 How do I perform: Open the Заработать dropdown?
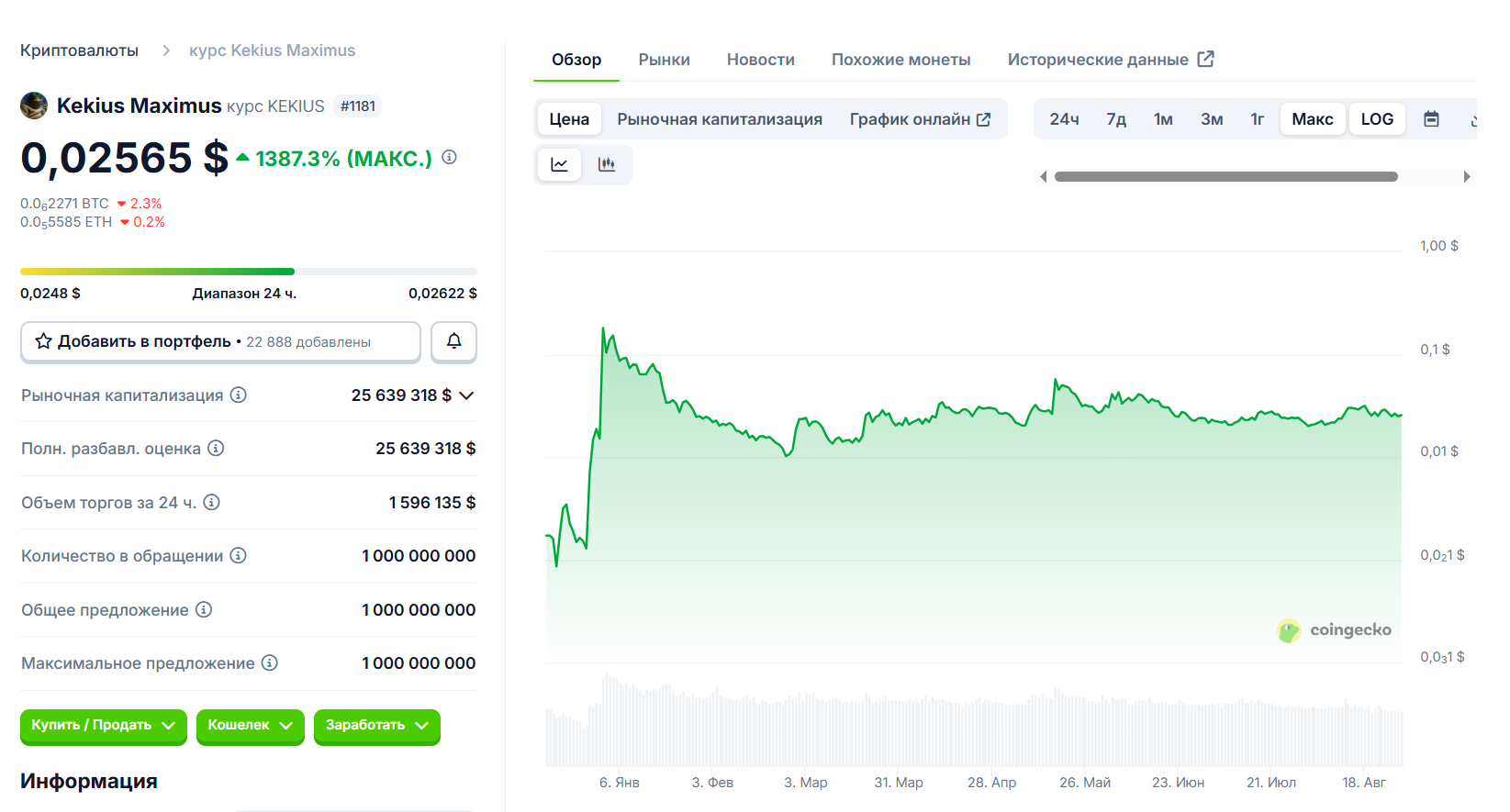coord(377,726)
